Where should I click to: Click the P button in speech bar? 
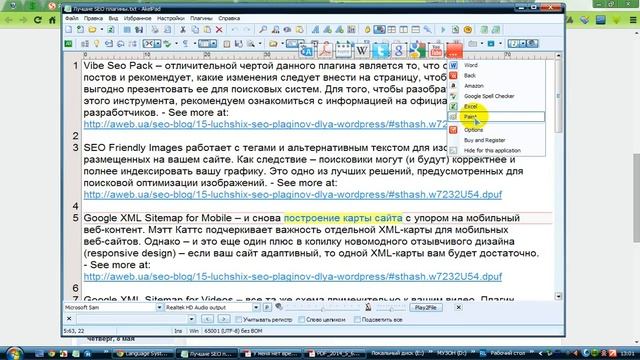267,308
